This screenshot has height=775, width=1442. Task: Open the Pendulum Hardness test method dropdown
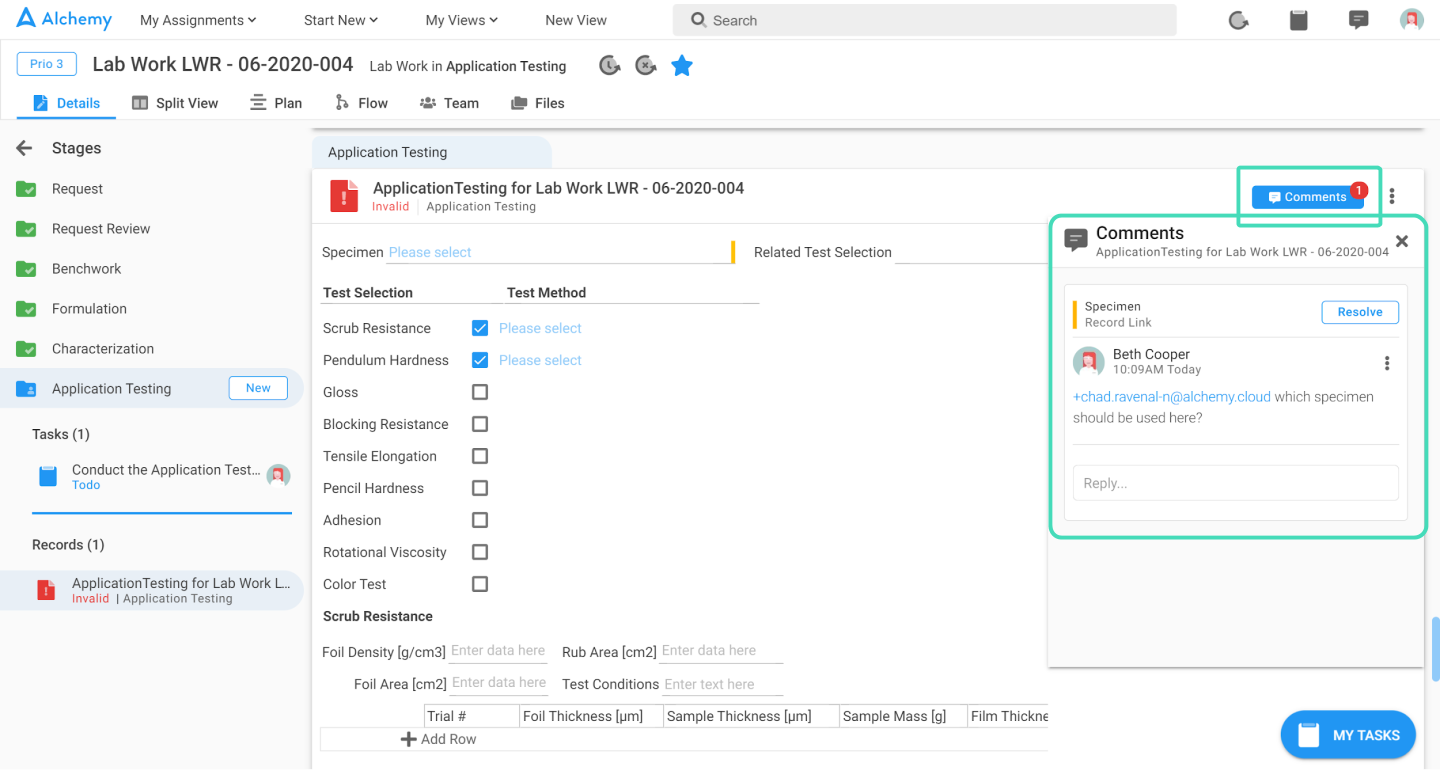tap(540, 360)
